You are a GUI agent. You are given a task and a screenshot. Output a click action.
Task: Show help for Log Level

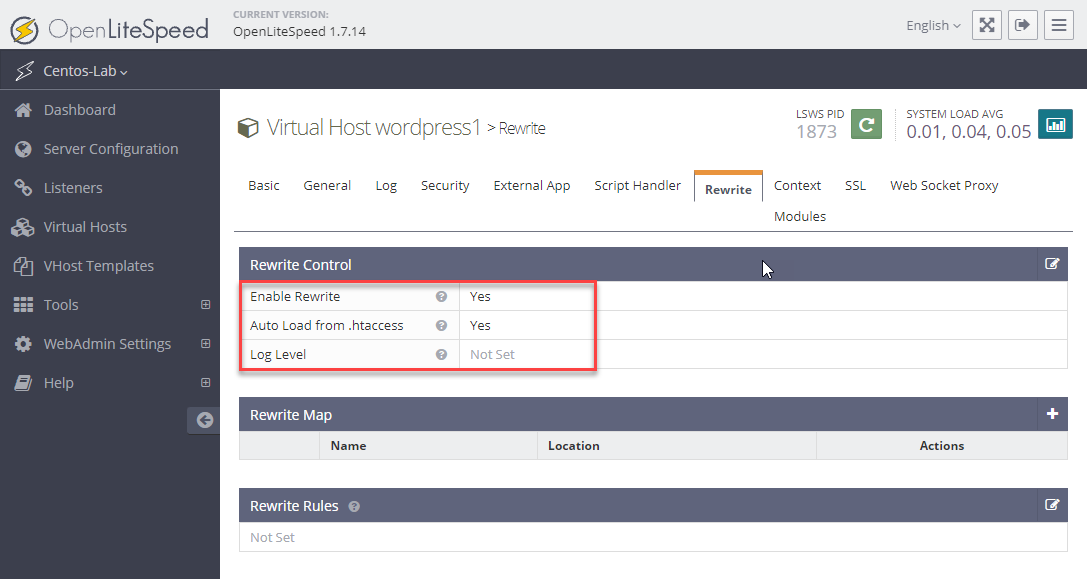pos(441,354)
